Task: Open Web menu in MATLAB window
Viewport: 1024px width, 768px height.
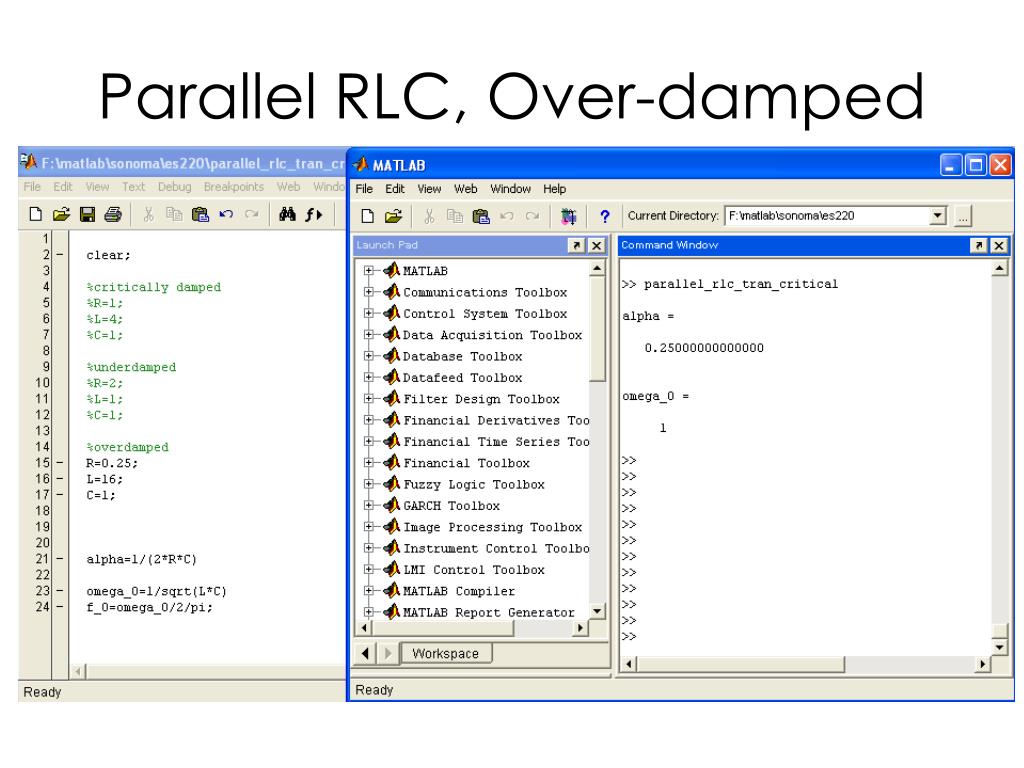Action: (x=466, y=189)
